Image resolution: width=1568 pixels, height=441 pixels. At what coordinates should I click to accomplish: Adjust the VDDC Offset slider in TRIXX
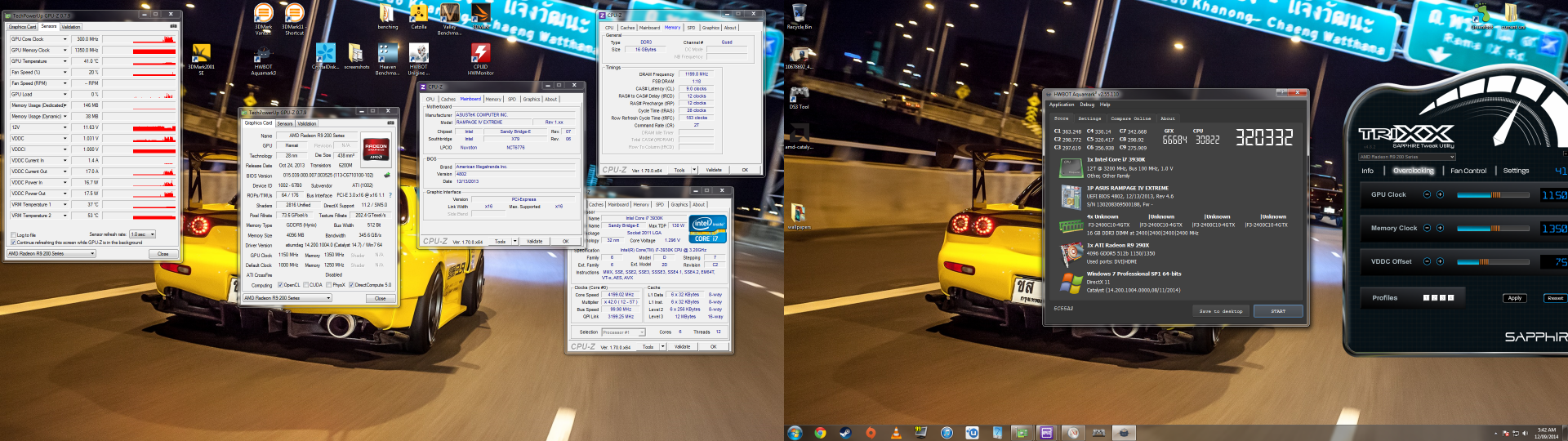[1493, 261]
